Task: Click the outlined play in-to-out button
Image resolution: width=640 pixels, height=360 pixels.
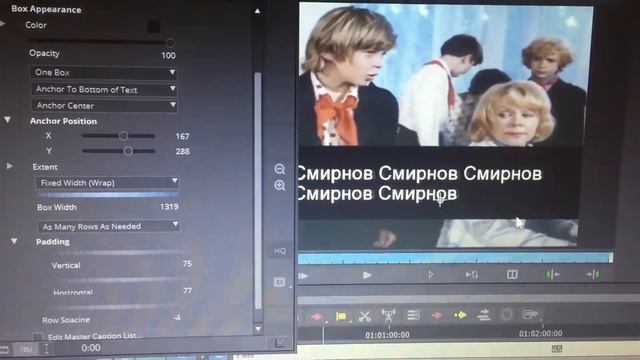Action: coord(431,275)
